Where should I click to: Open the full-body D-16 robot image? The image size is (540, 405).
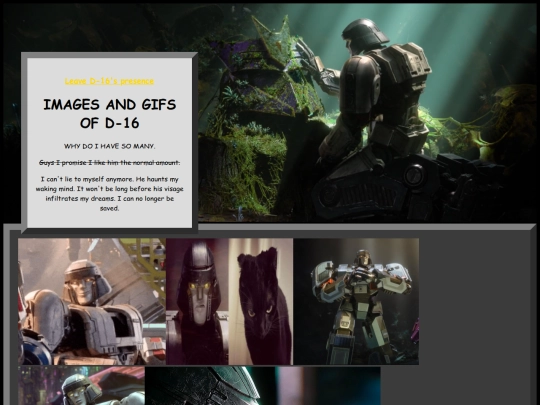coord(356,301)
